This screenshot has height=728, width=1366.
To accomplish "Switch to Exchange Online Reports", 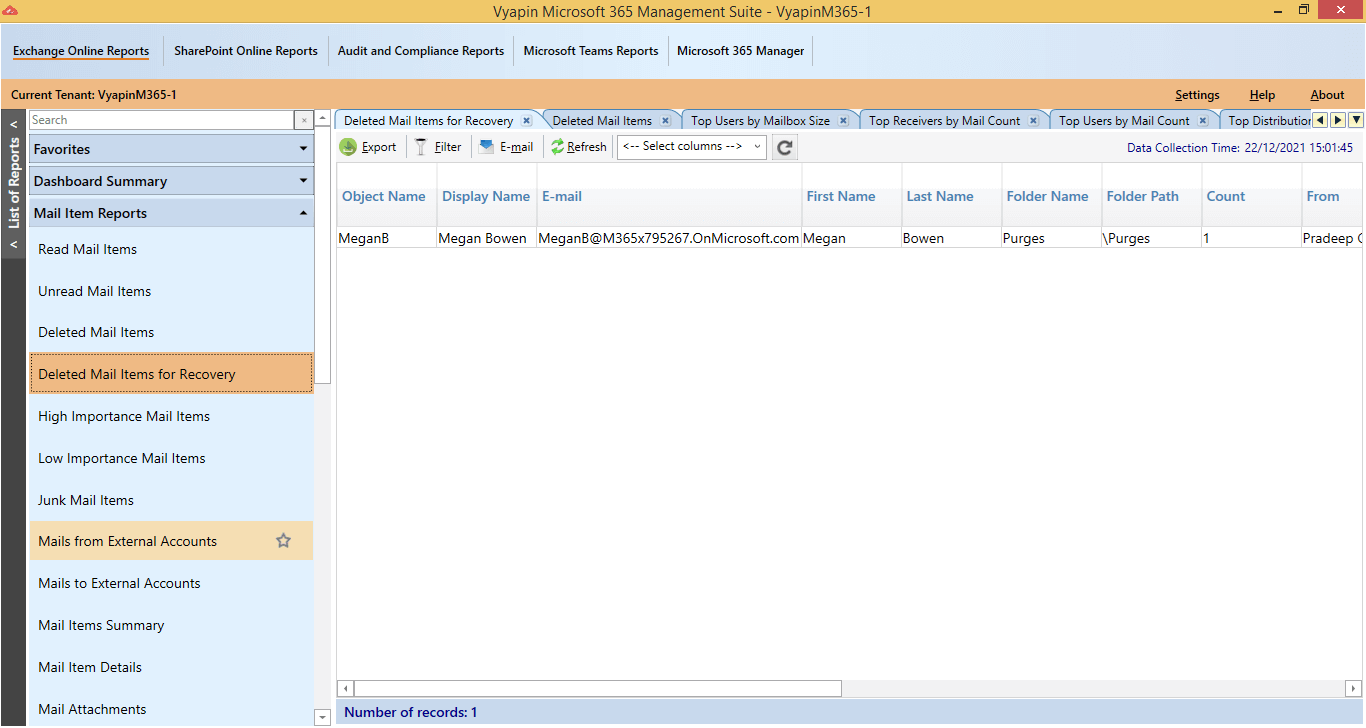I will 81,51.
